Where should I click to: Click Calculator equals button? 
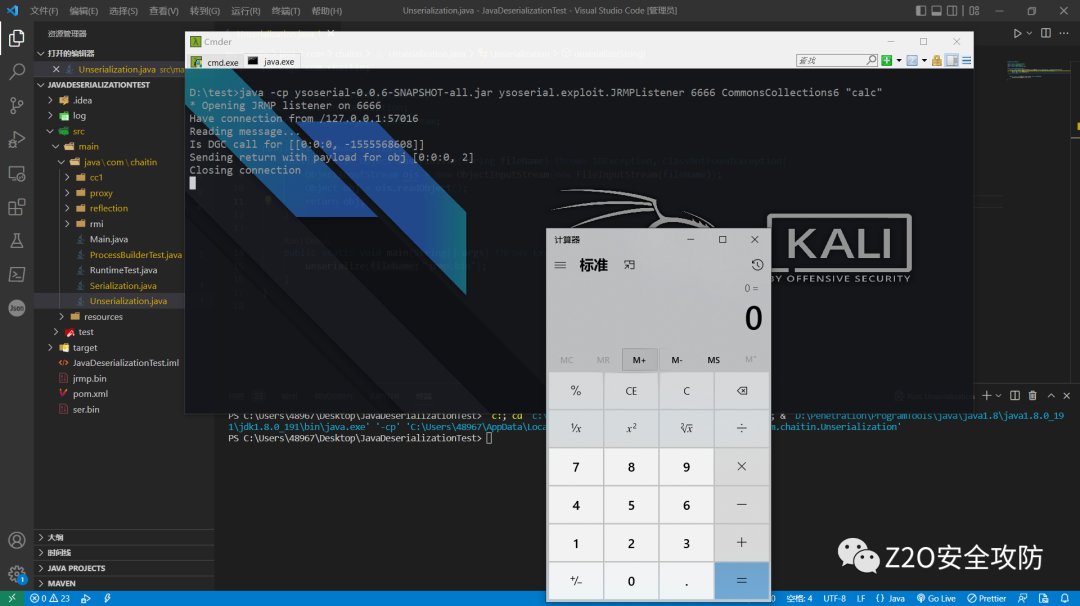pyautogui.click(x=741, y=581)
